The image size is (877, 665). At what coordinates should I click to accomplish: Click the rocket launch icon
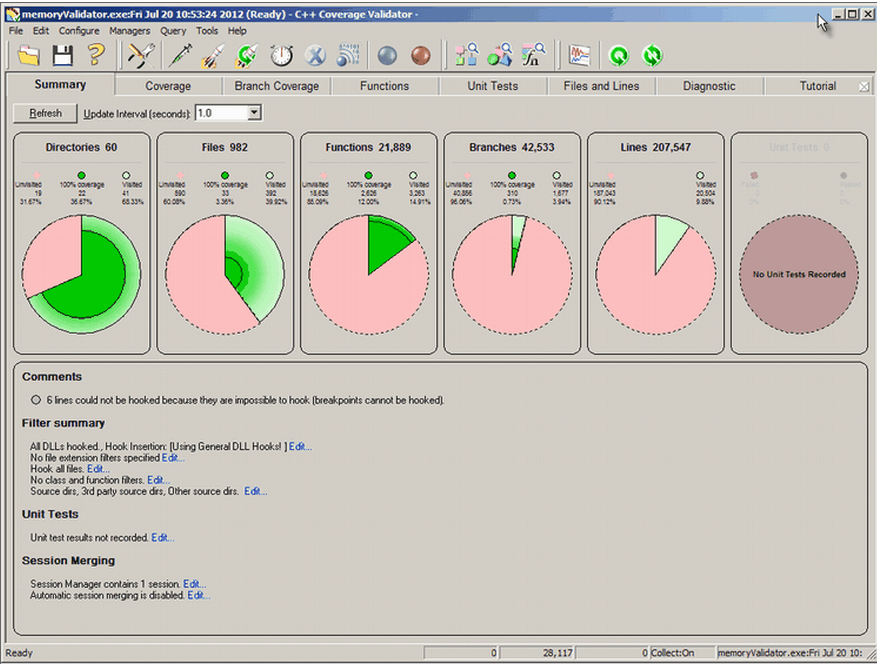pyautogui.click(x=213, y=56)
